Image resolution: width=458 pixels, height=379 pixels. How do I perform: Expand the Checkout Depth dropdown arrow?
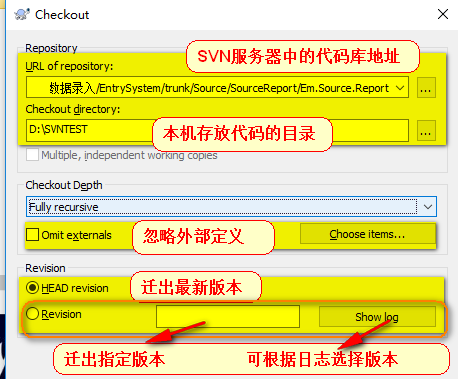[x=428, y=207]
